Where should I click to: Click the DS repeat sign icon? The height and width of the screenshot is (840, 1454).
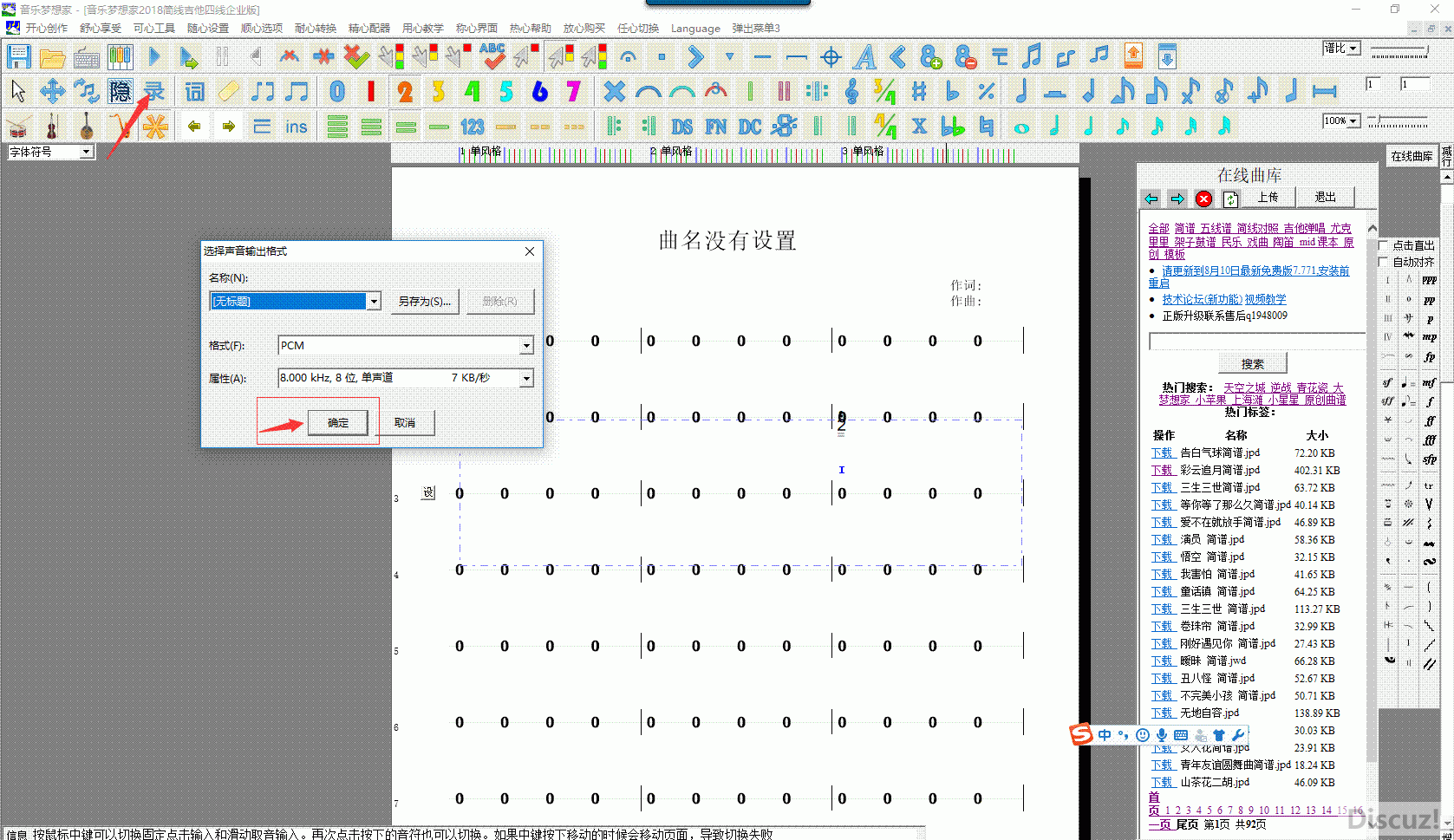[x=682, y=127]
